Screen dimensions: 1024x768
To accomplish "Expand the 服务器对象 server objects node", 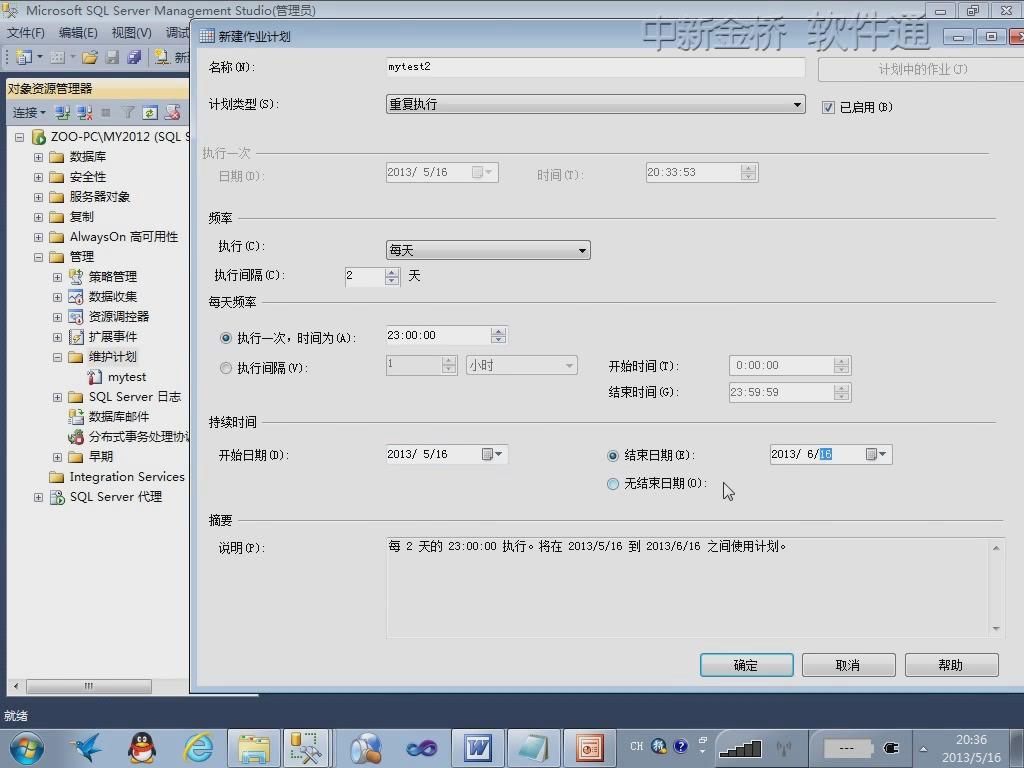I will pyautogui.click(x=39, y=197).
